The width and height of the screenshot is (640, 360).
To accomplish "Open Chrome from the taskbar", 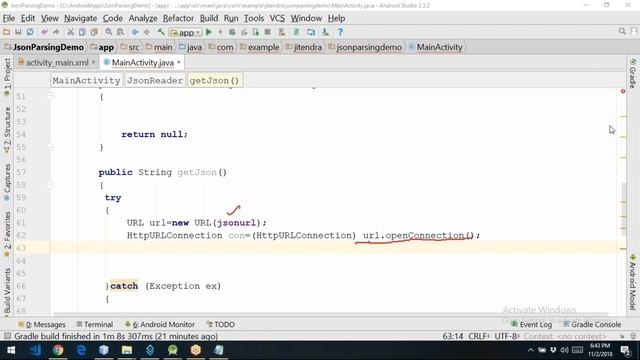I will point(58,350).
